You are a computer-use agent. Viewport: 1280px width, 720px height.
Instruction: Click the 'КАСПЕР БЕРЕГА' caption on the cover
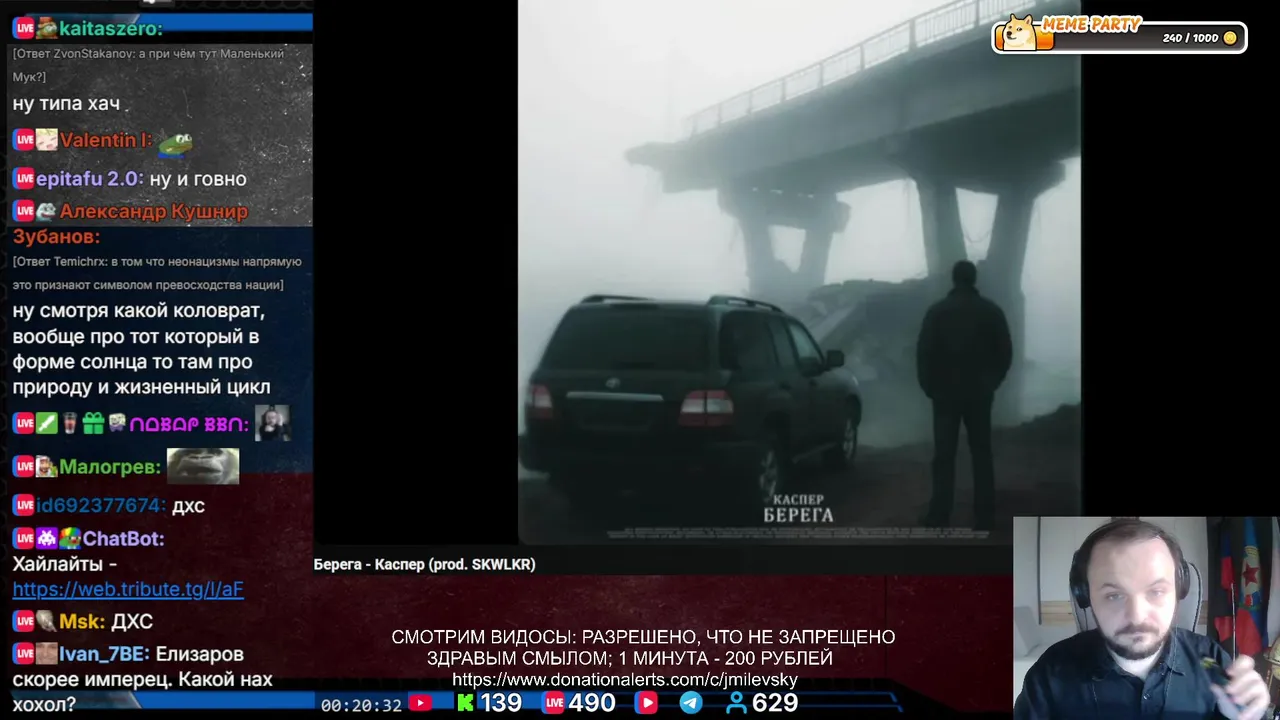tap(798, 508)
